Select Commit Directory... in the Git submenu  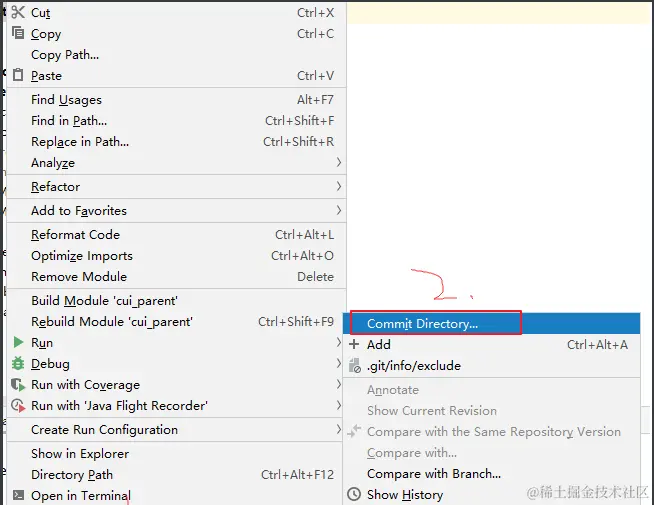coord(491,323)
